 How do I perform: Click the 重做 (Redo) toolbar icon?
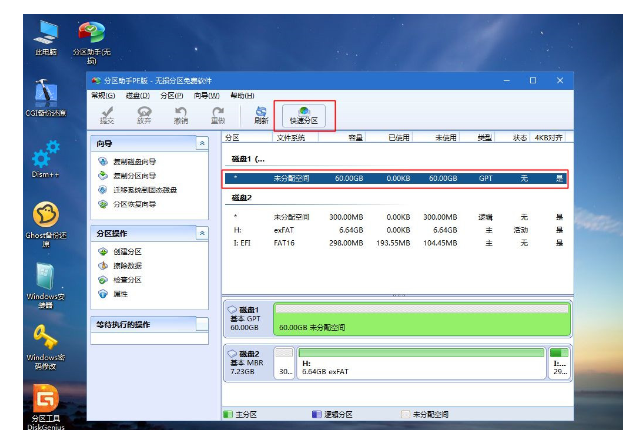click(x=218, y=115)
